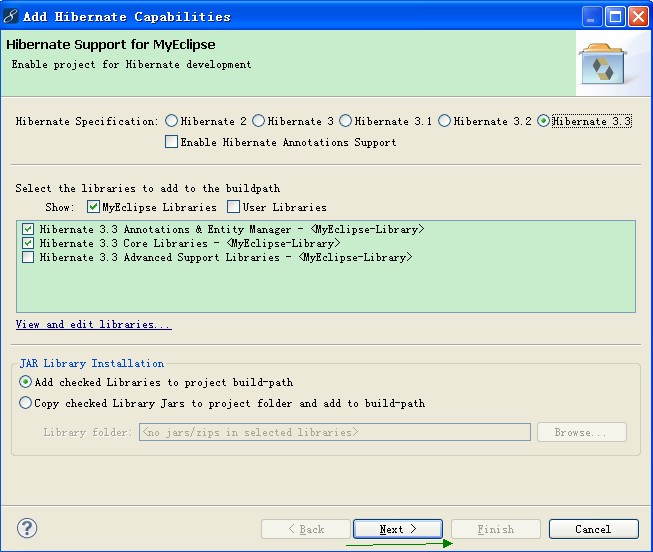Maximize the Add Hibernate Capabilities window
653x552 pixels.
[615, 17]
